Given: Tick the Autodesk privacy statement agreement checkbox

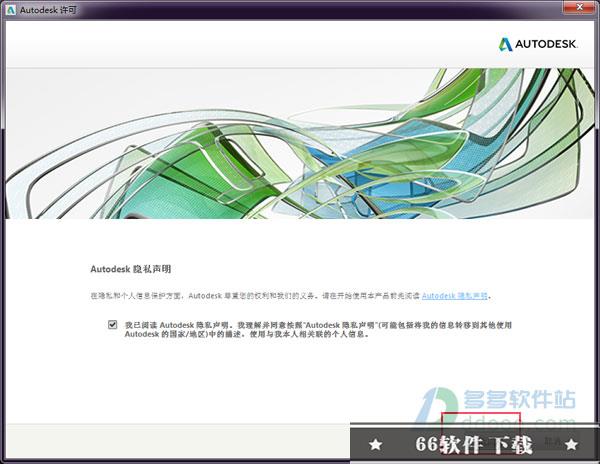Looking at the screenshot, I should 112,325.
